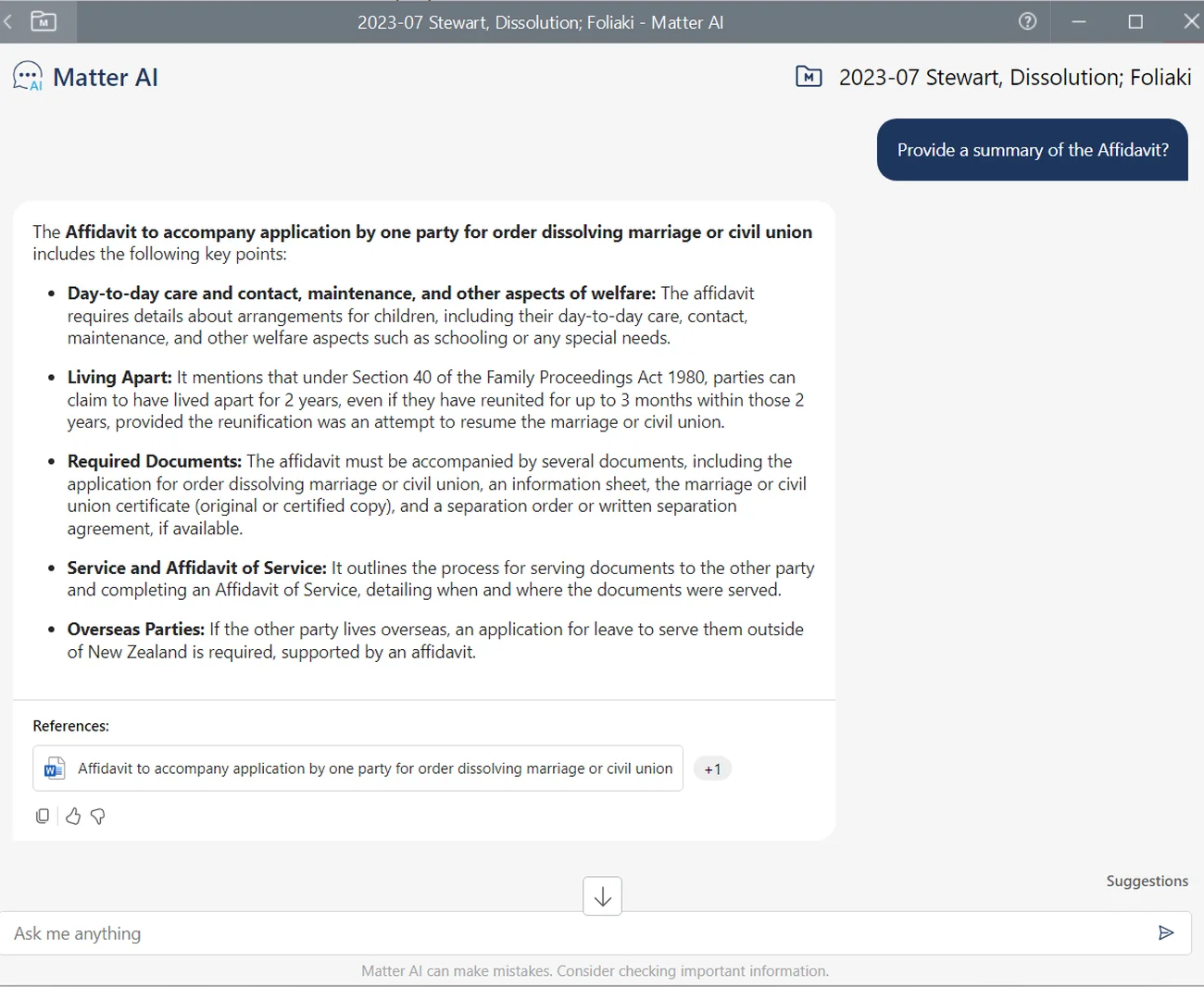Give the answer a thumbs down

[98, 816]
